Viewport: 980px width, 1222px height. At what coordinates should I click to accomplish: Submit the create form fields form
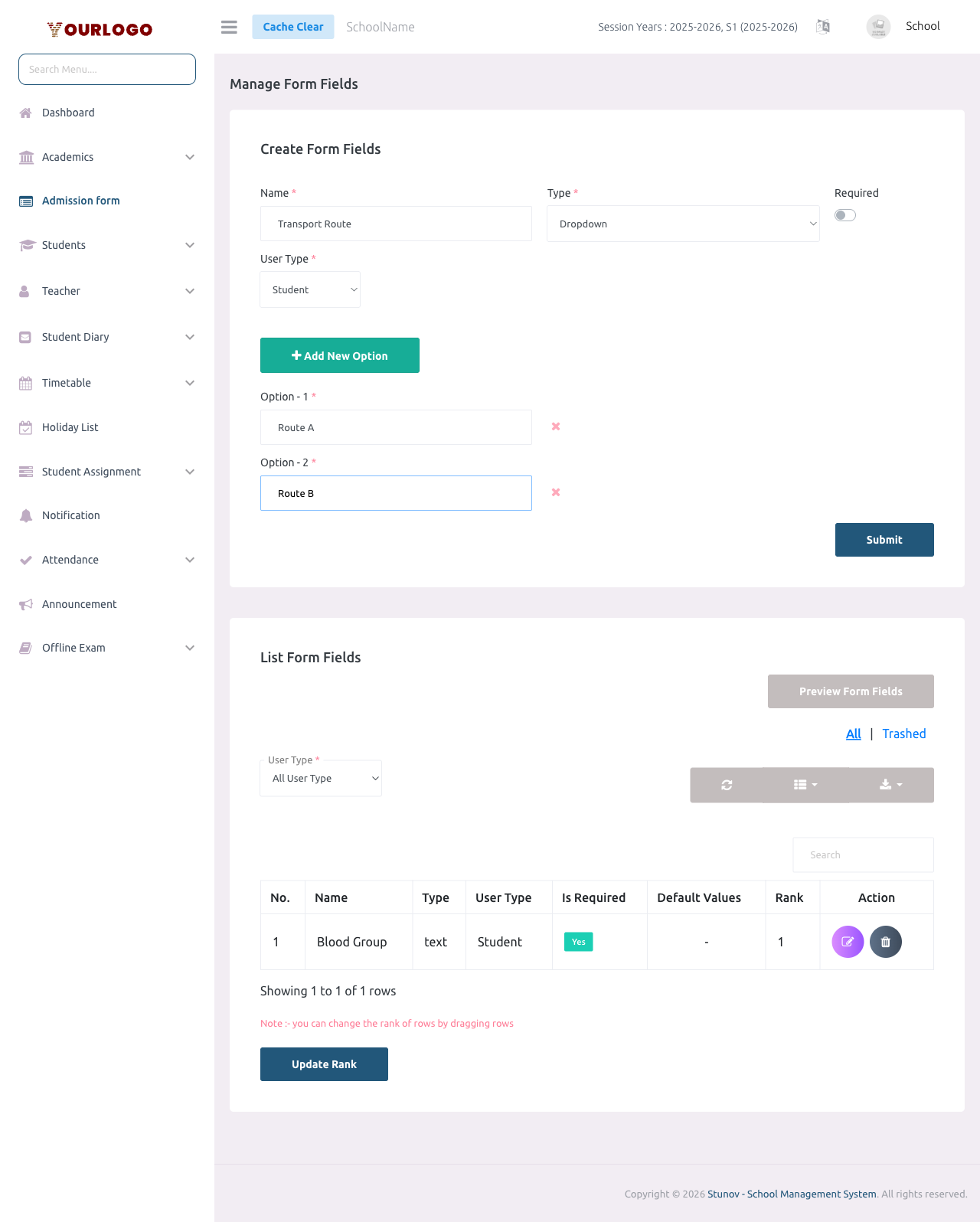(884, 540)
